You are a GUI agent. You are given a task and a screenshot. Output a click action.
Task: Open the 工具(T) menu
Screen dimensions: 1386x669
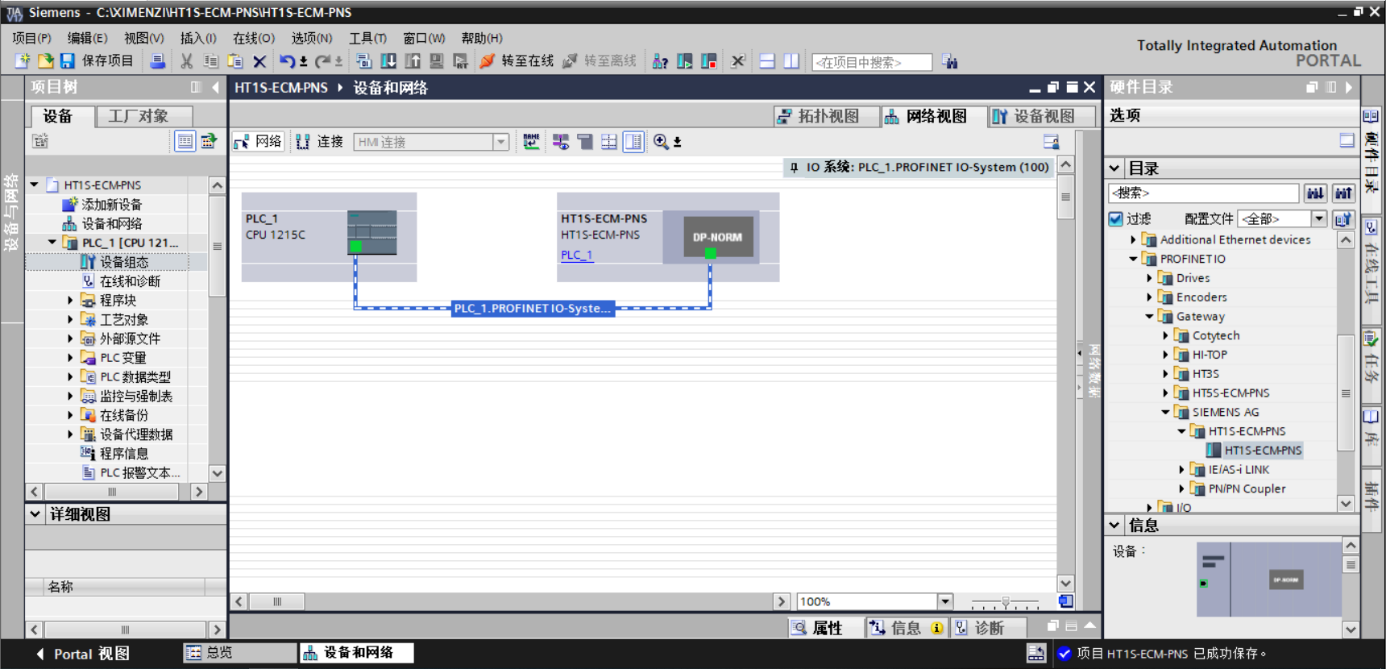click(368, 38)
